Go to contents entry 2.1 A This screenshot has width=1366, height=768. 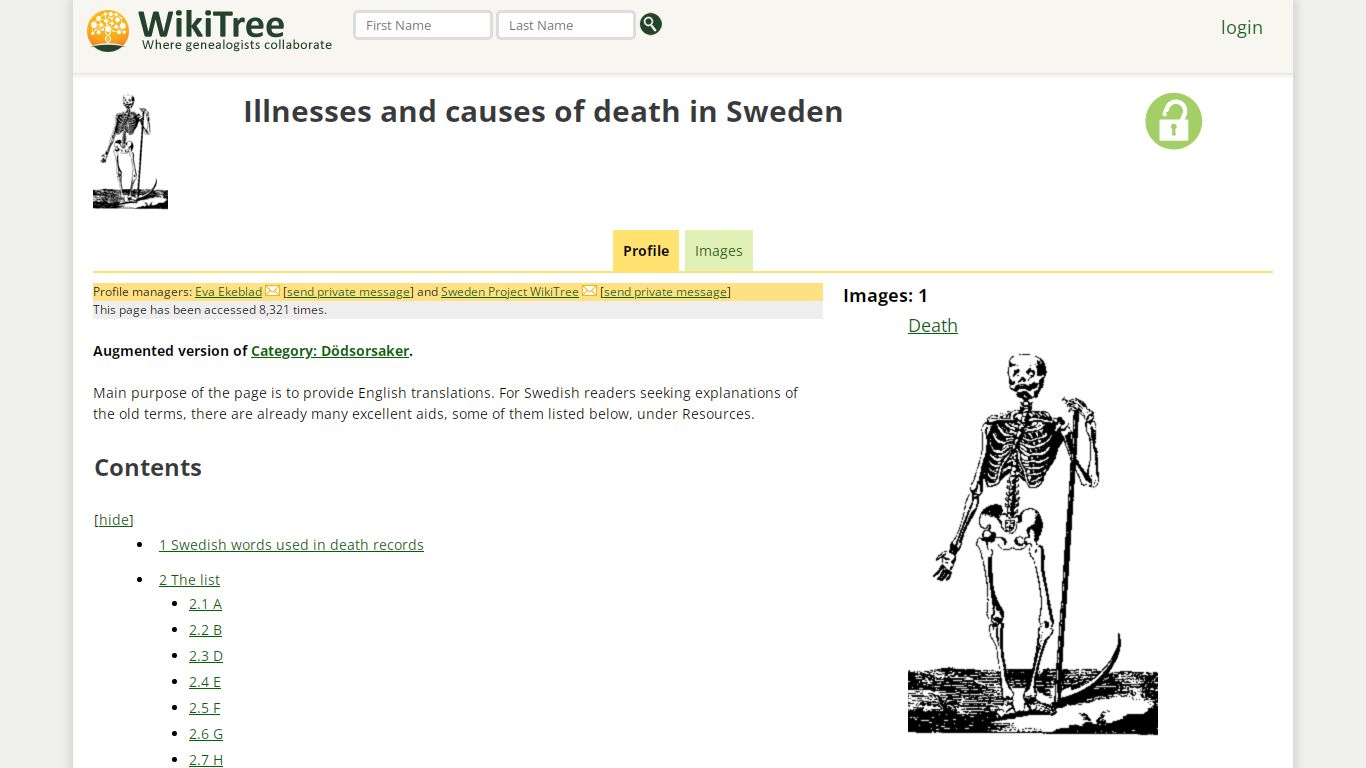(x=205, y=604)
